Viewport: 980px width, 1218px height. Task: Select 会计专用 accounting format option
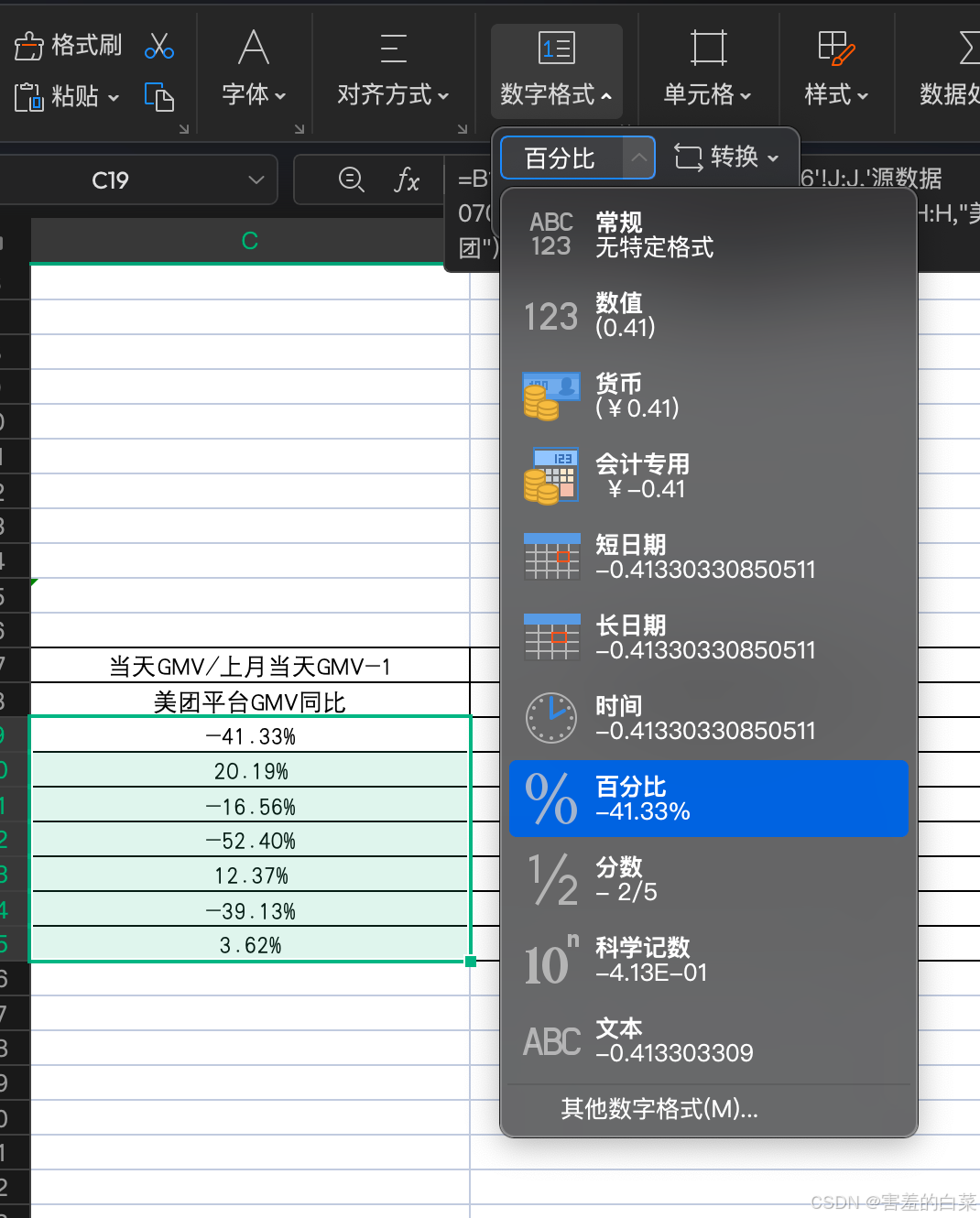(708, 476)
